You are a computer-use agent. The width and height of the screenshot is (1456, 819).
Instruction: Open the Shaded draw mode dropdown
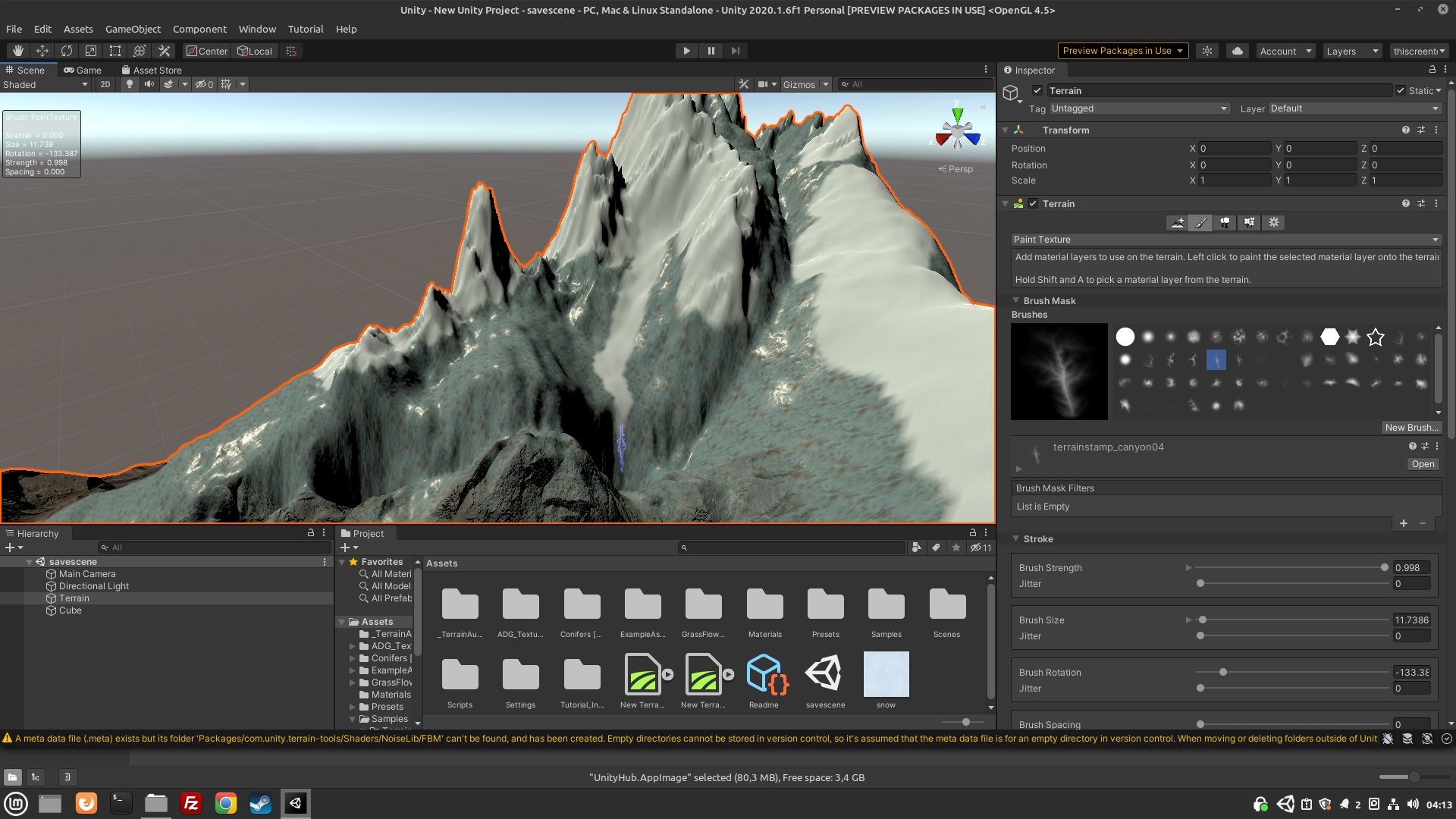(x=45, y=84)
